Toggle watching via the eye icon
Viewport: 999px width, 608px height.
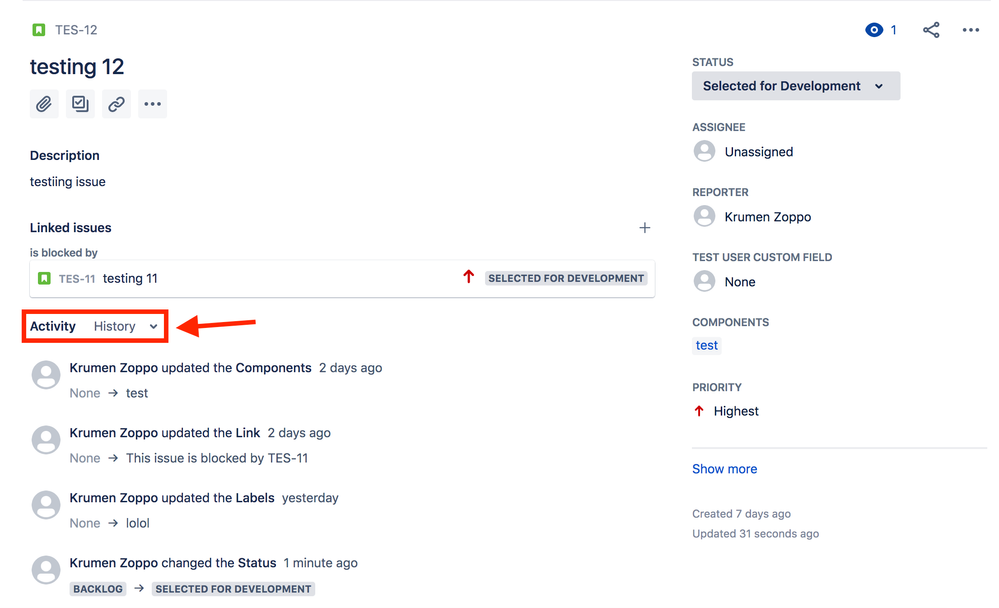(x=874, y=29)
